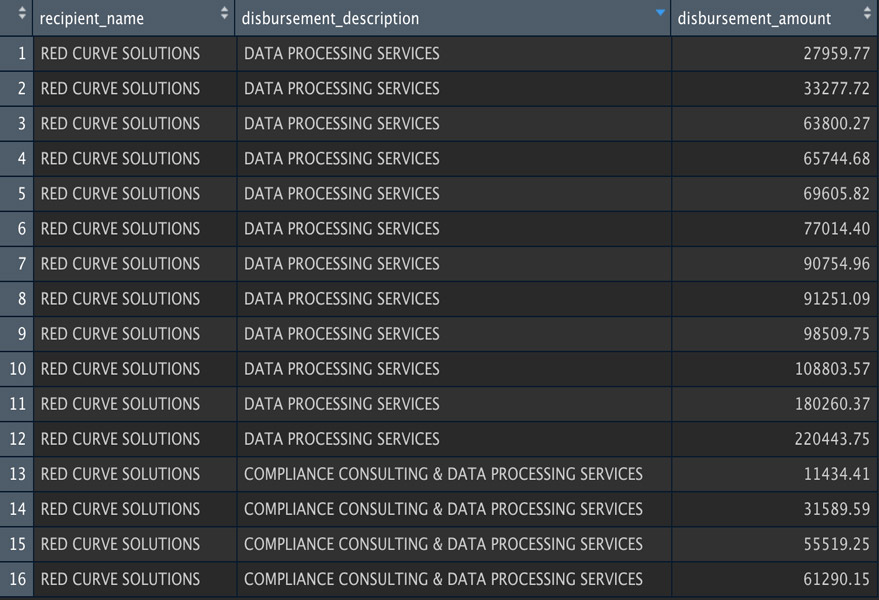This screenshot has height=600, width=879.
Task: Click amount cell 108803.57
Action: point(774,369)
